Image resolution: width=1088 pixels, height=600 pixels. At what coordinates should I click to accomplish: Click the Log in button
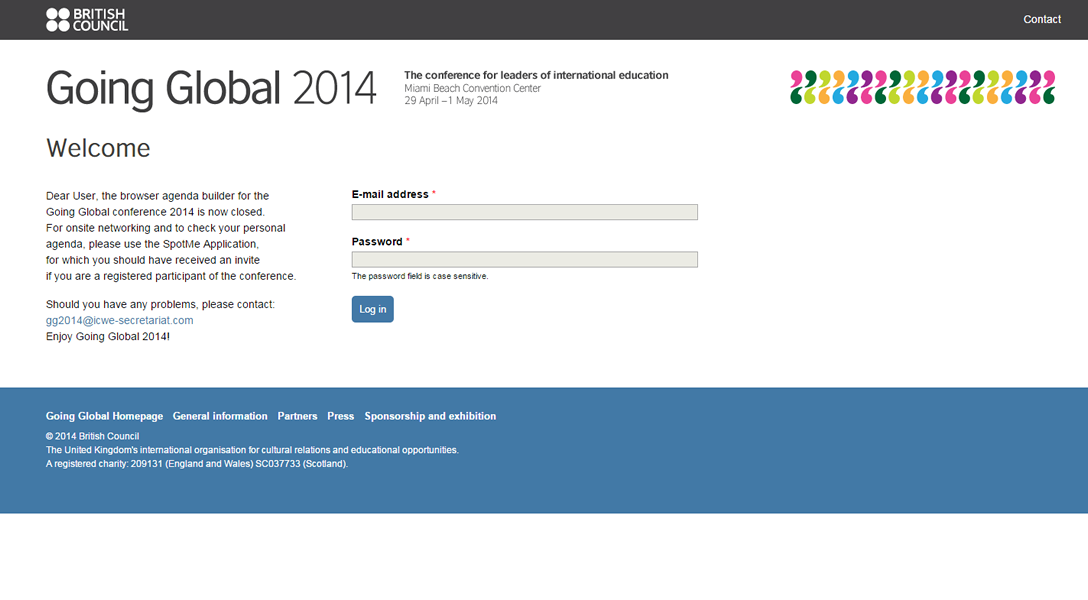tap(373, 309)
